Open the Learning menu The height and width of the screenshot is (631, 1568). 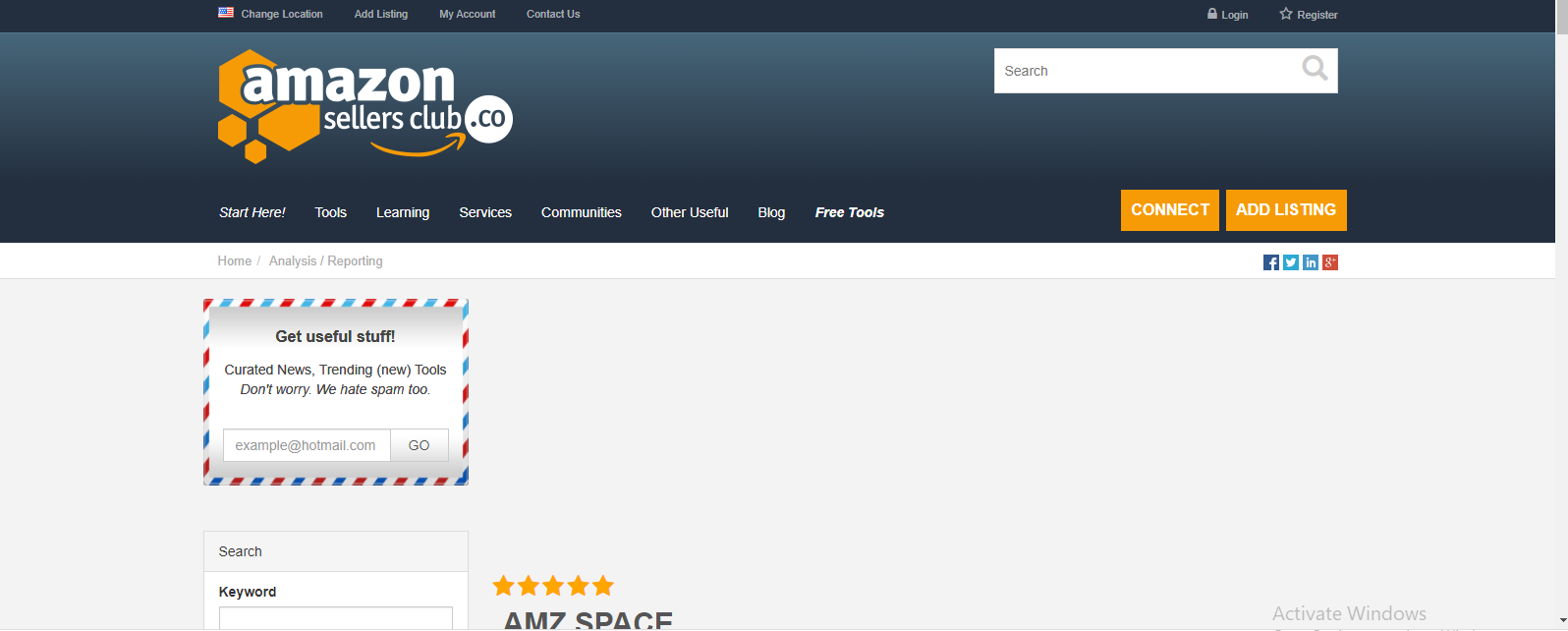403,212
